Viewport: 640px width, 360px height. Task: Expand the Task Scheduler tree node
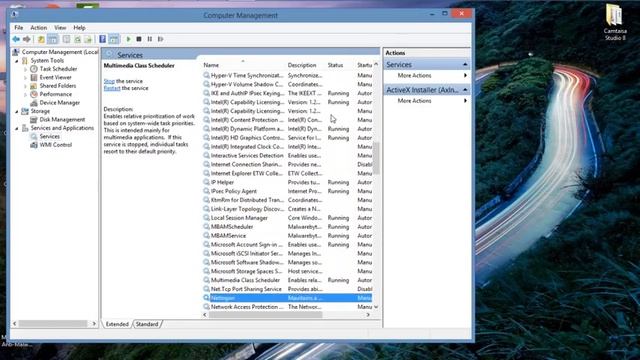25,69
